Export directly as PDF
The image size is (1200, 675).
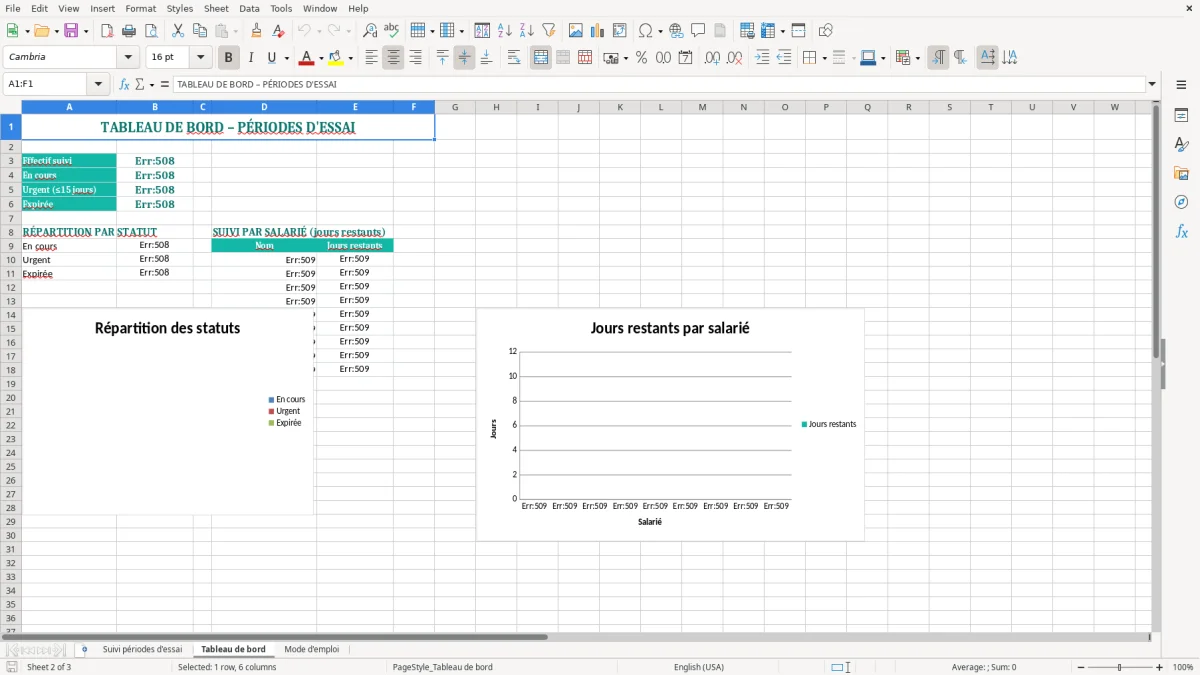coord(107,31)
